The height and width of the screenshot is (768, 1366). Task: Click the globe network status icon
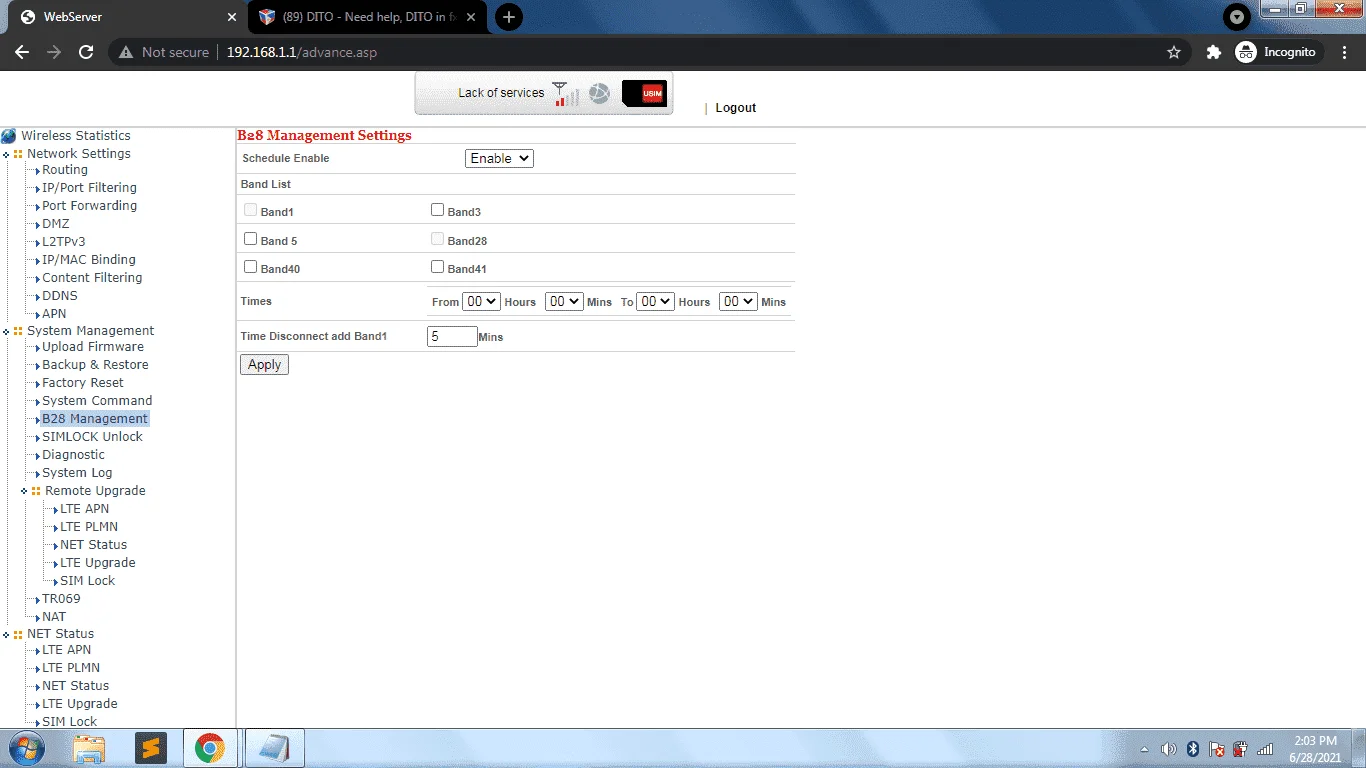click(599, 93)
